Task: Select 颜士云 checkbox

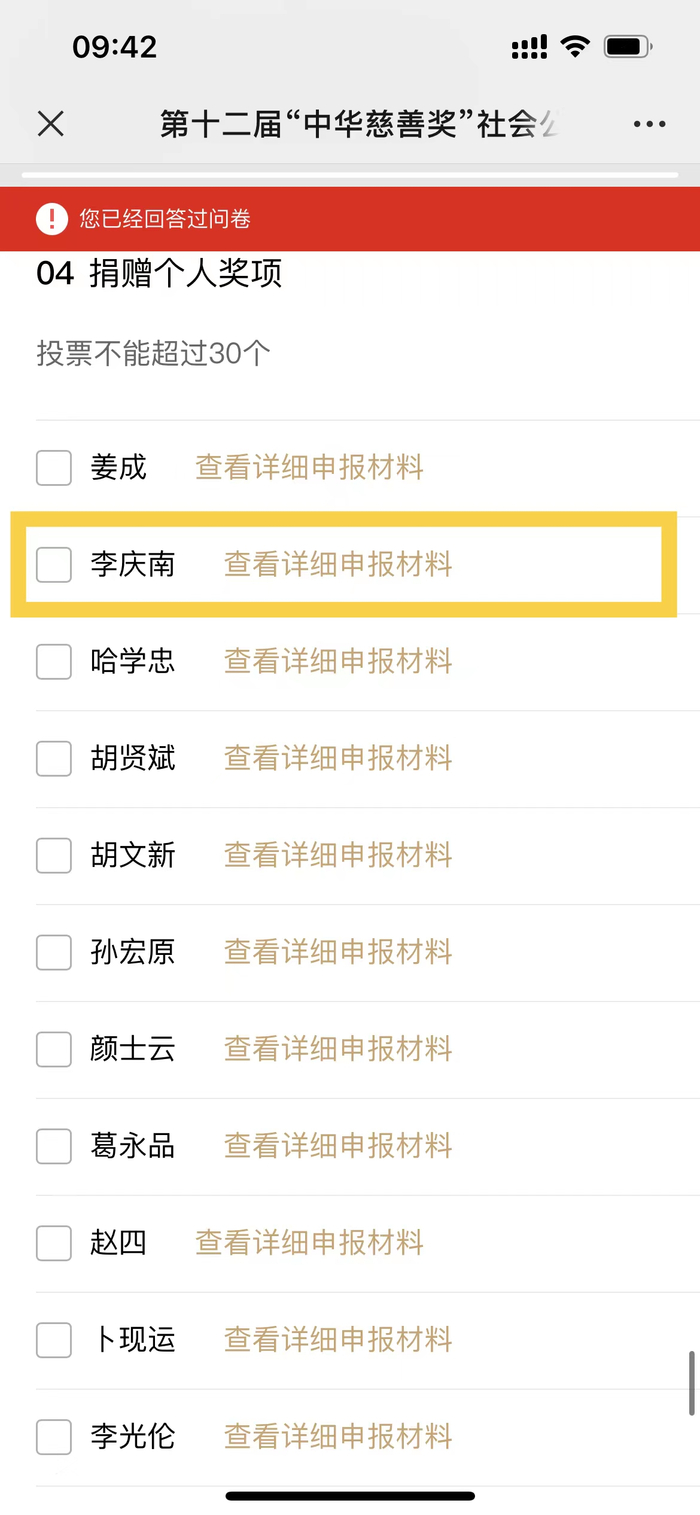Action: 54,1049
